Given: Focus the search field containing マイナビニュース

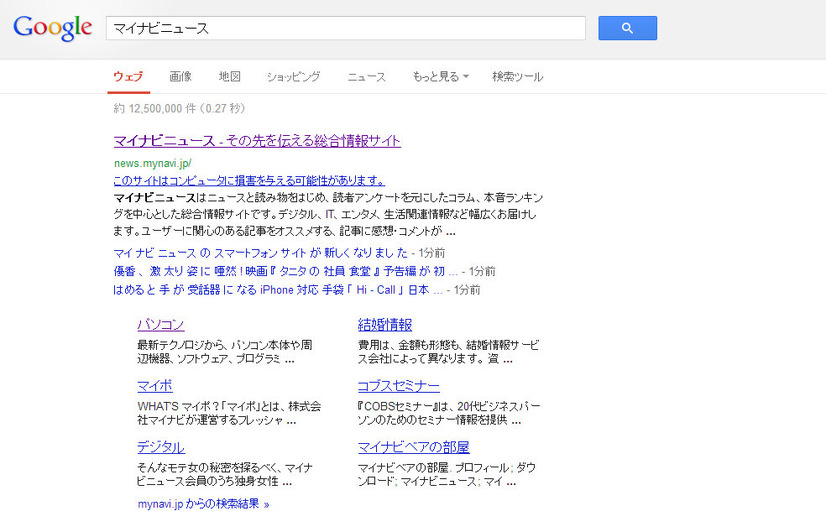Looking at the screenshot, I should 346,28.
